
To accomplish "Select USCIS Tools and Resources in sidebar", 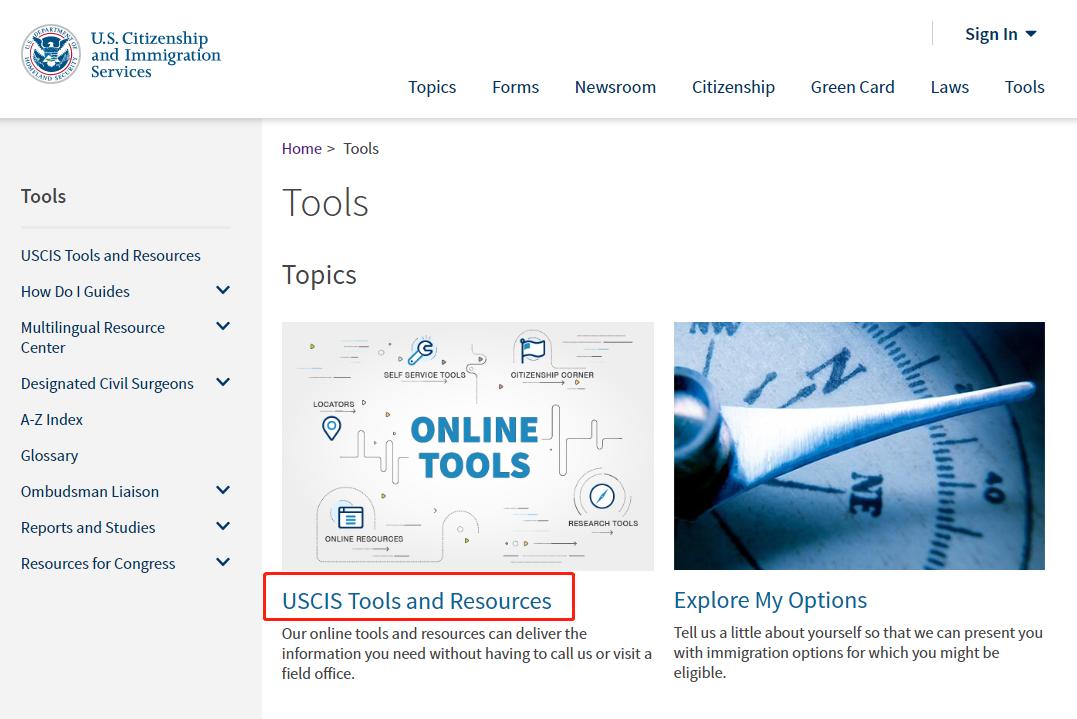I will pyautogui.click(x=110, y=255).
